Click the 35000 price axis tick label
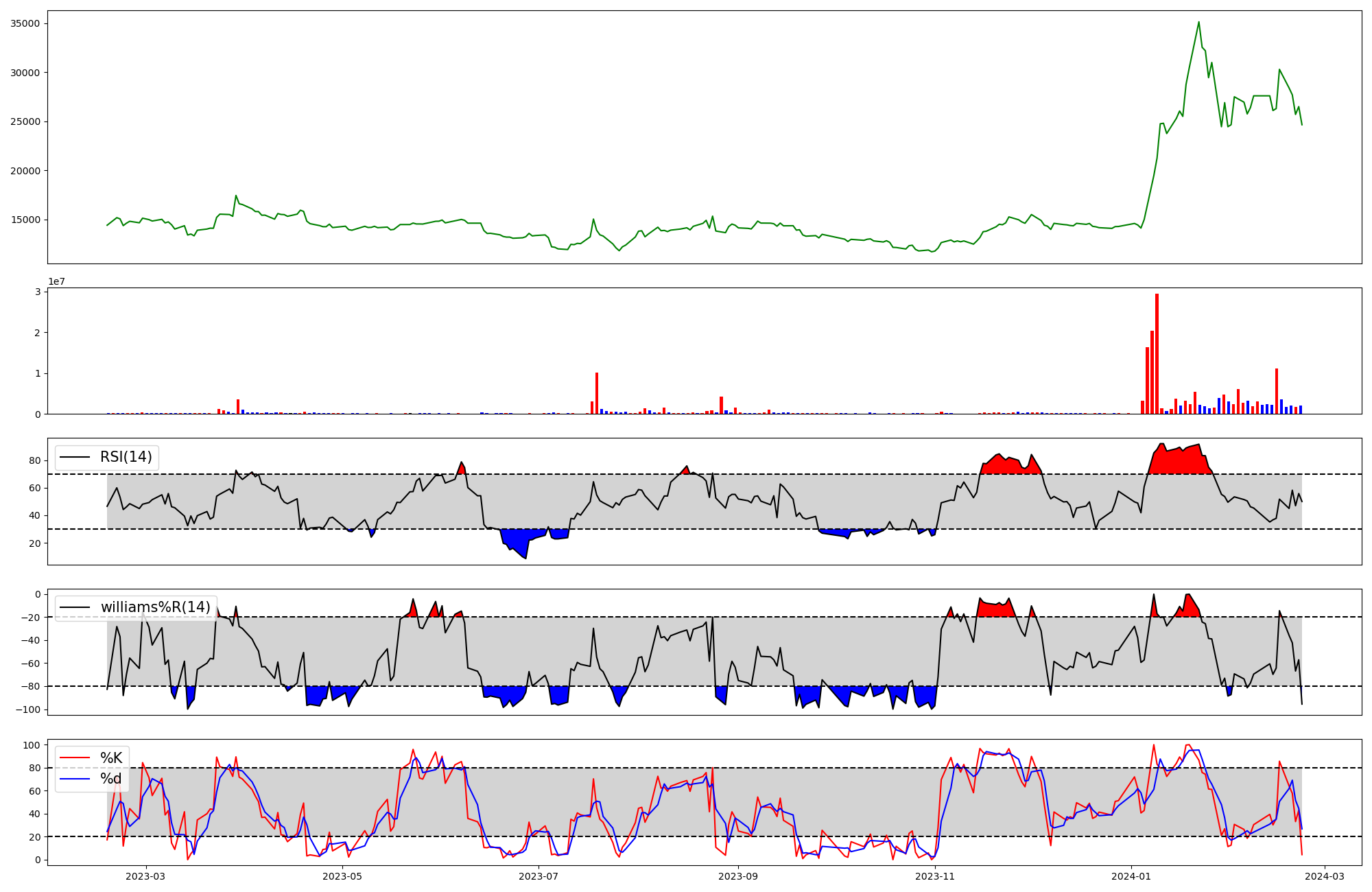The image size is (1372, 892). [x=25, y=24]
